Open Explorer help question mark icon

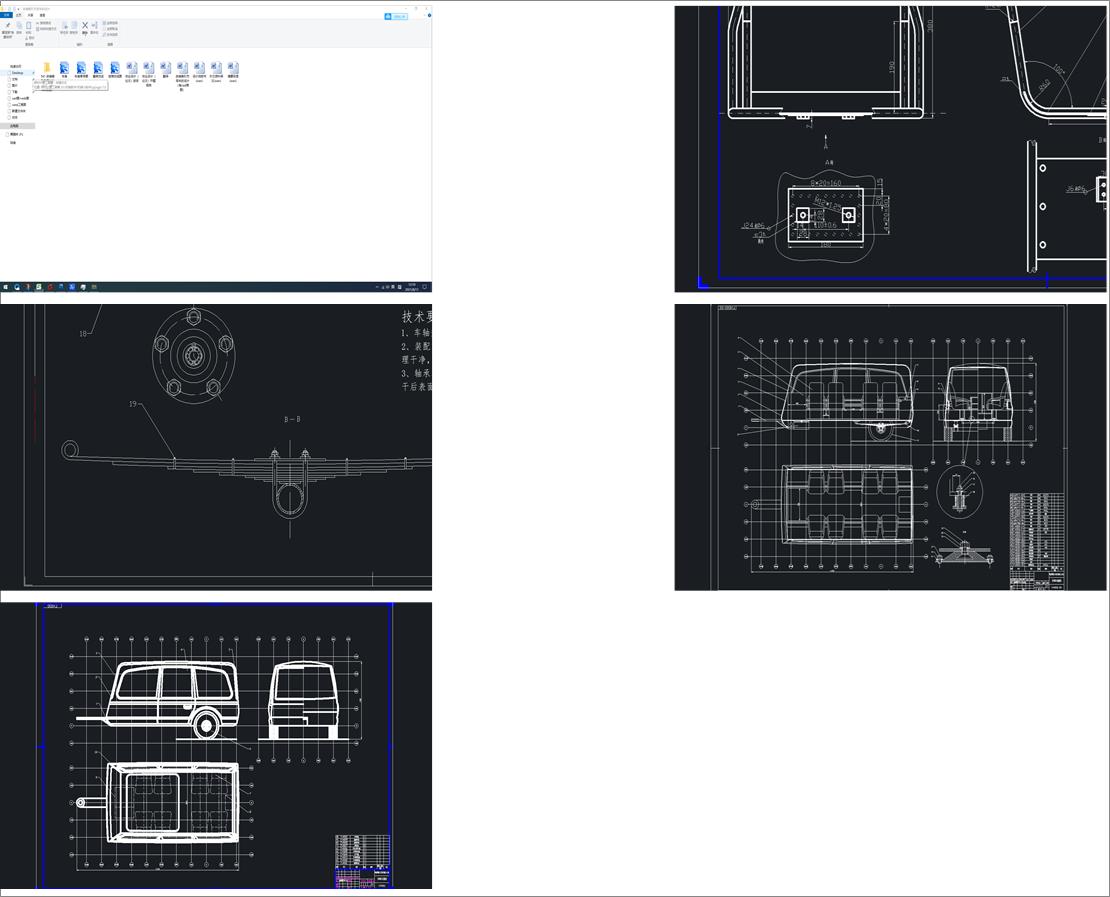coord(430,16)
